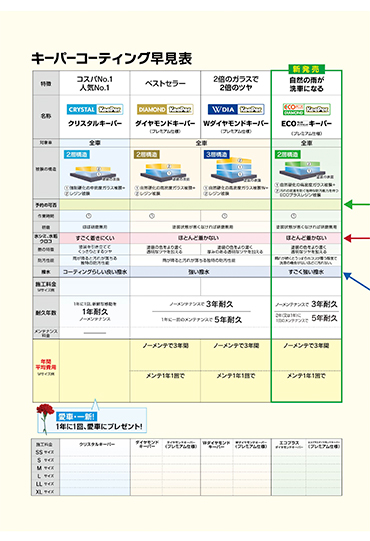Click the 3層構造 badge for Wダイヤモンドキーパー
This screenshot has height=541, width=370.
[217, 154]
